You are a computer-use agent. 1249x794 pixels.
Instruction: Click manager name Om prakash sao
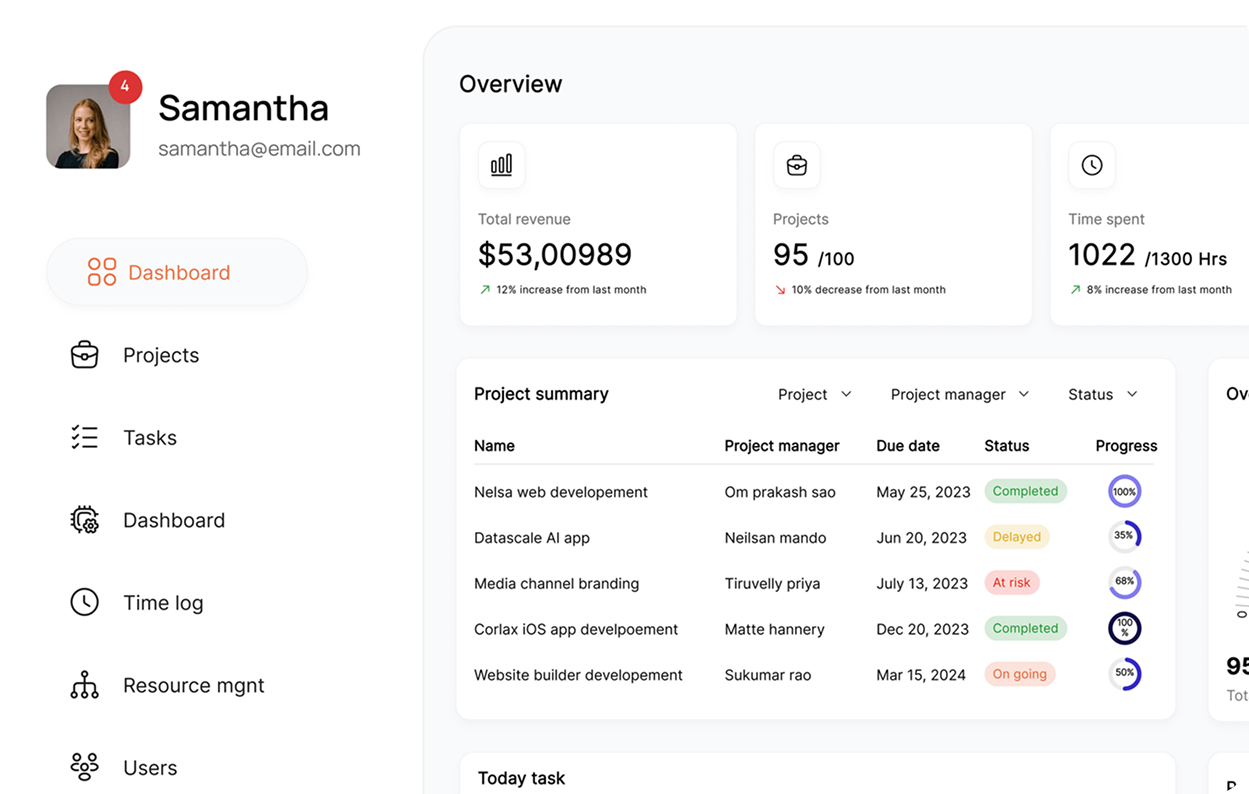click(x=780, y=492)
